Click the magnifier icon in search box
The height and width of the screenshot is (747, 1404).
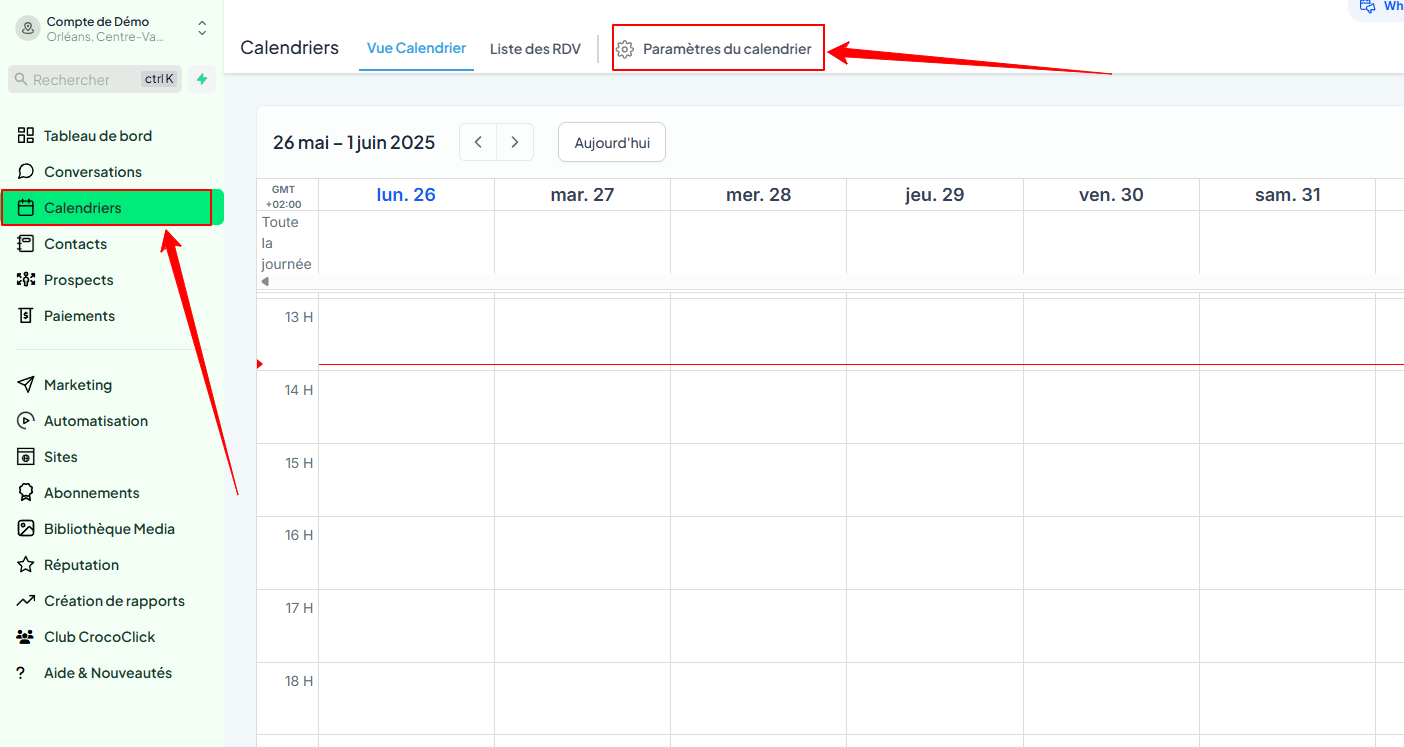tap(21, 79)
